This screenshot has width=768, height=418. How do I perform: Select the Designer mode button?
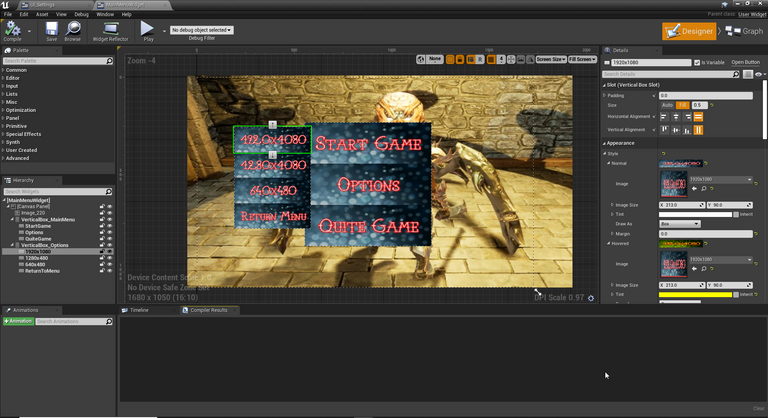tap(689, 31)
